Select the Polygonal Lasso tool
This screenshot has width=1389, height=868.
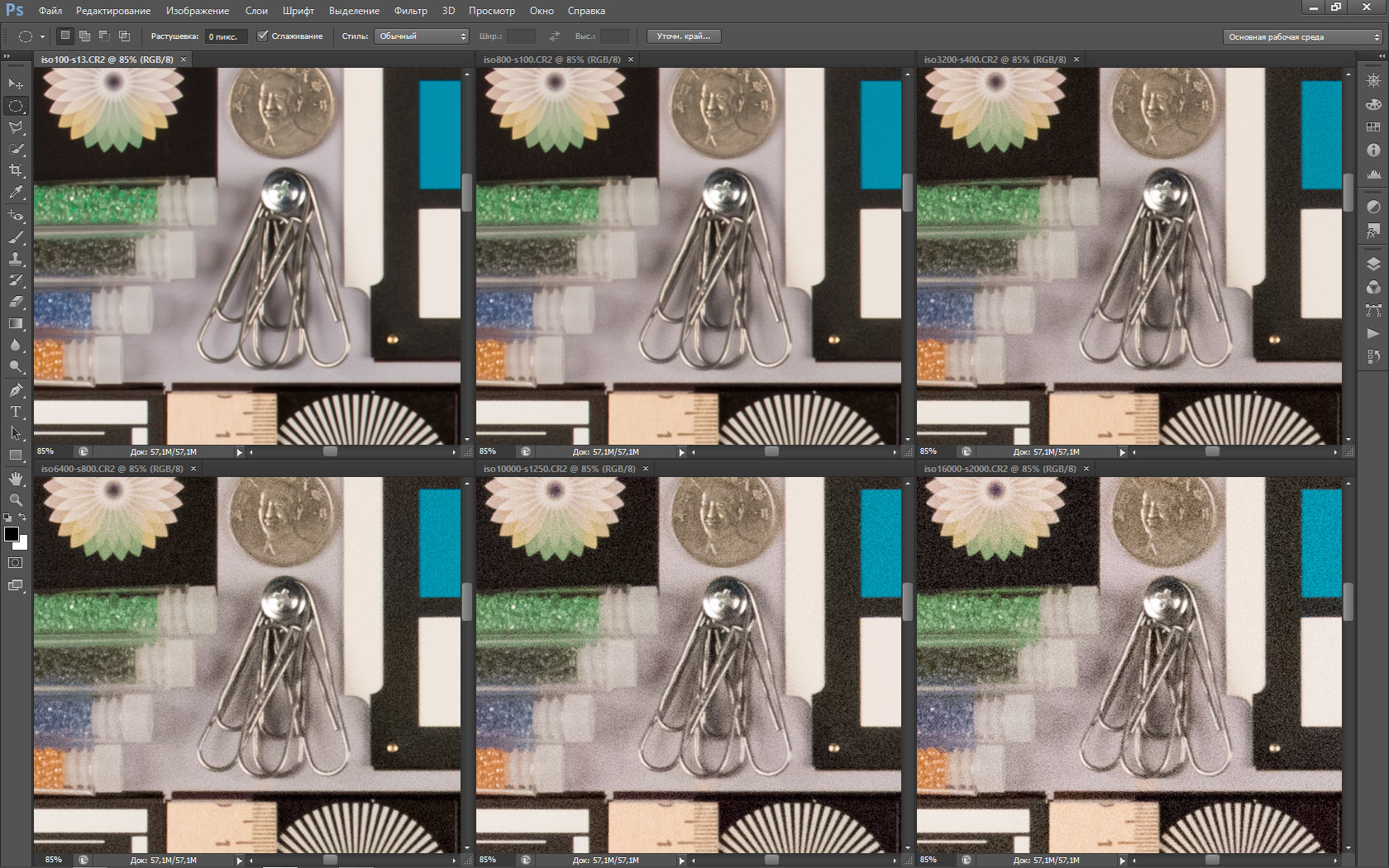16,127
